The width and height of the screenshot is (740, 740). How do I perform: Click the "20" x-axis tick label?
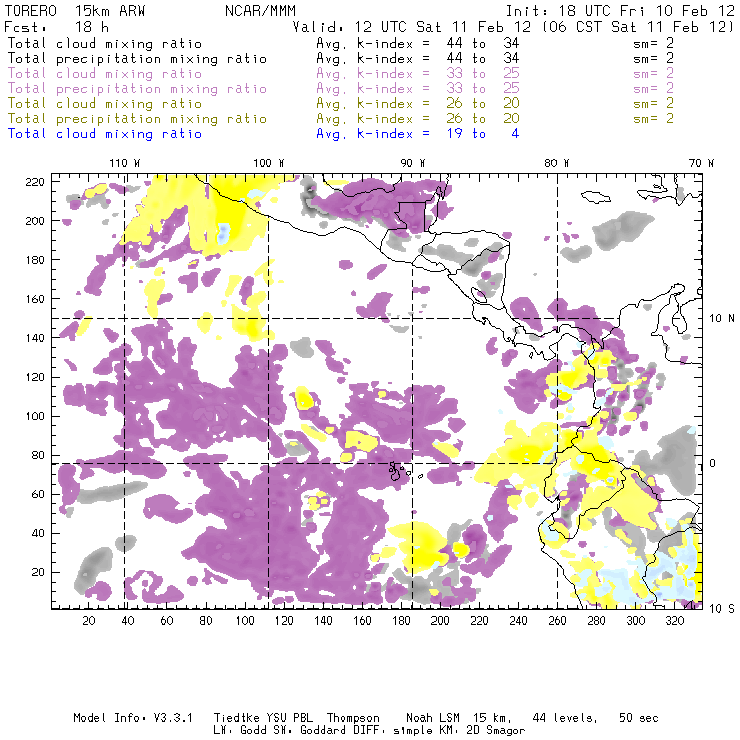tap(89, 621)
